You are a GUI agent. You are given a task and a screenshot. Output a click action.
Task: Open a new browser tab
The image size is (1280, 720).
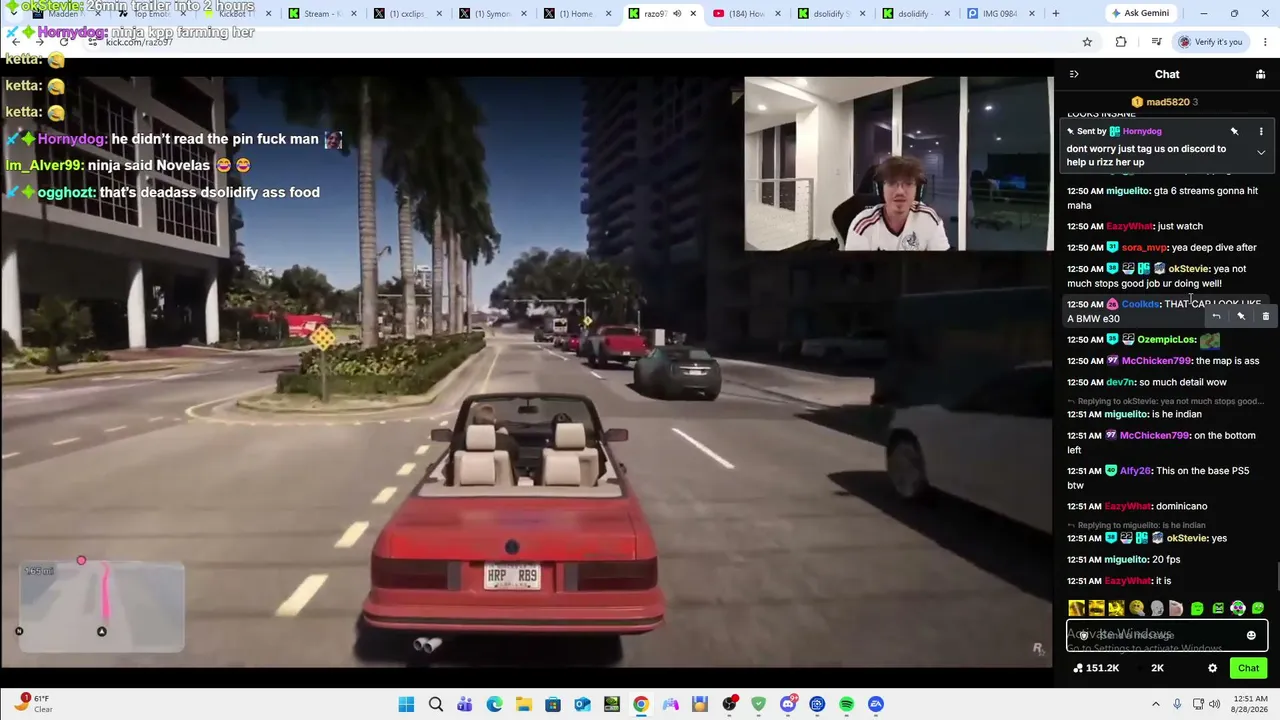coord(1055,14)
